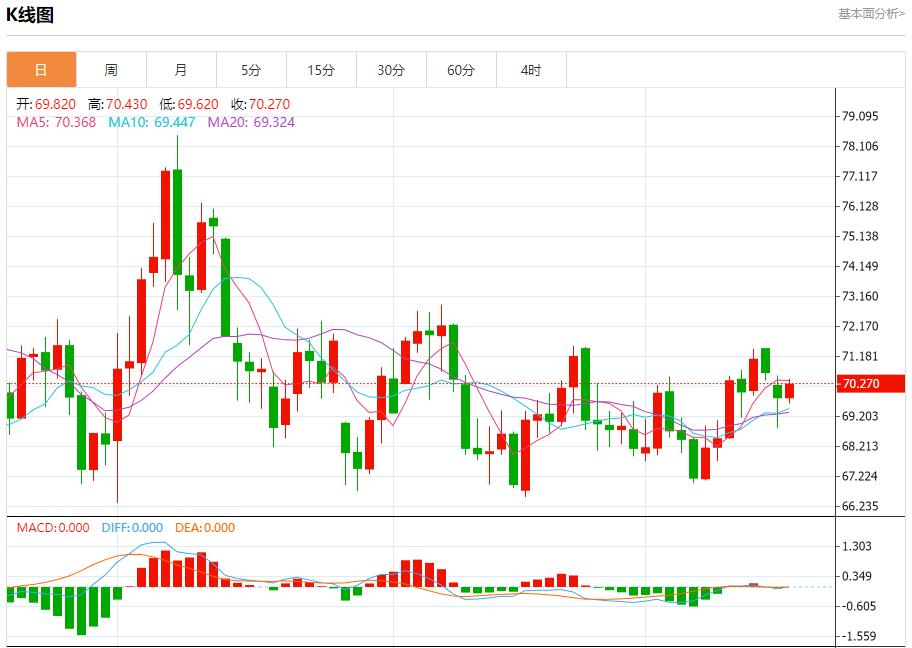Click the K线图 title heading
Screen dimensions: 912x648
click(x=31, y=15)
